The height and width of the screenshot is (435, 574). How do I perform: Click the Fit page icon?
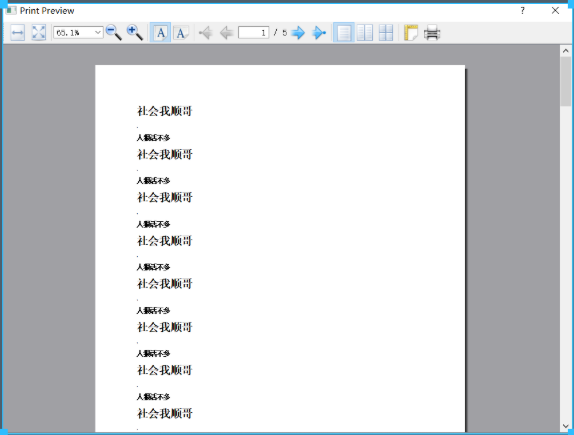pos(38,33)
